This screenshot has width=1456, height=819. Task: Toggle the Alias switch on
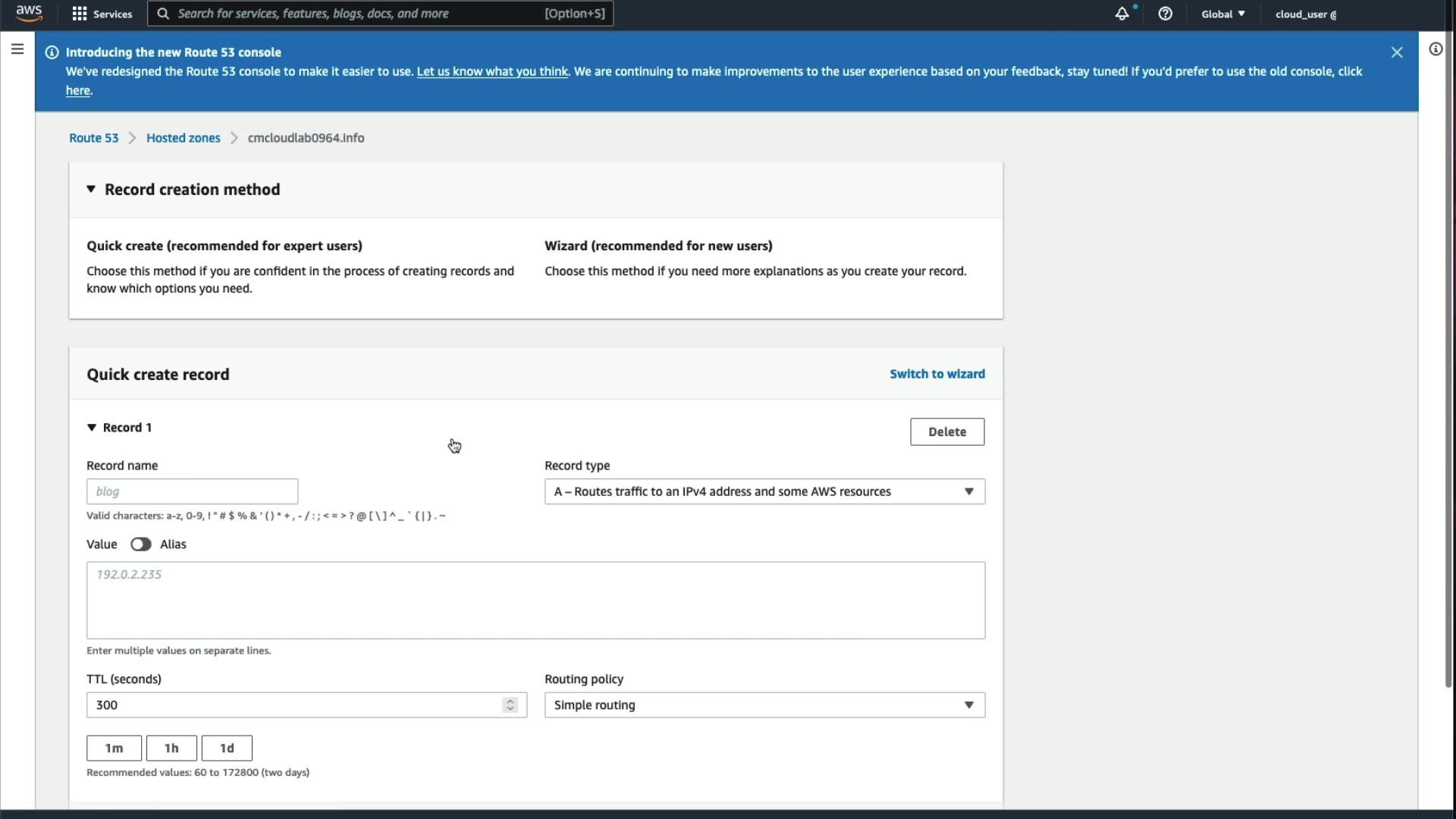[141, 544]
